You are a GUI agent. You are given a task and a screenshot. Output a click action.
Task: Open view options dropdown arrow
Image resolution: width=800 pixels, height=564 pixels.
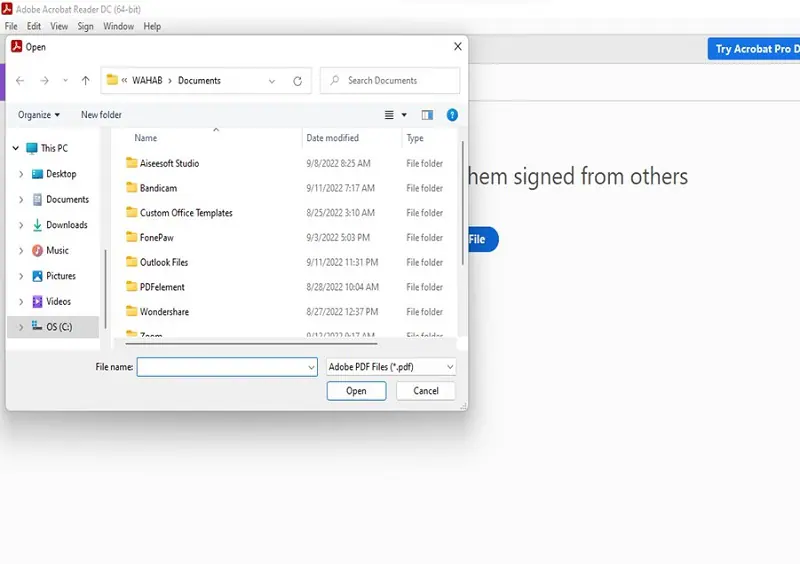[x=404, y=115]
